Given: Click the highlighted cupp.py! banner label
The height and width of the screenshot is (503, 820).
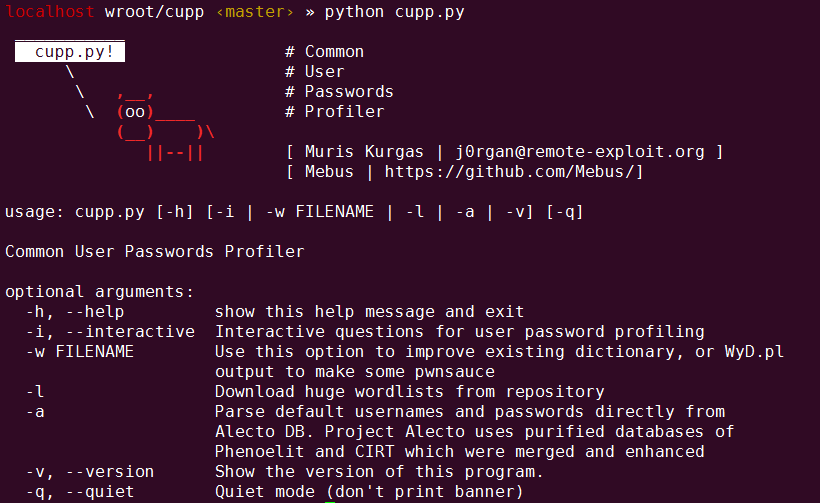Looking at the screenshot, I should pos(70,52).
